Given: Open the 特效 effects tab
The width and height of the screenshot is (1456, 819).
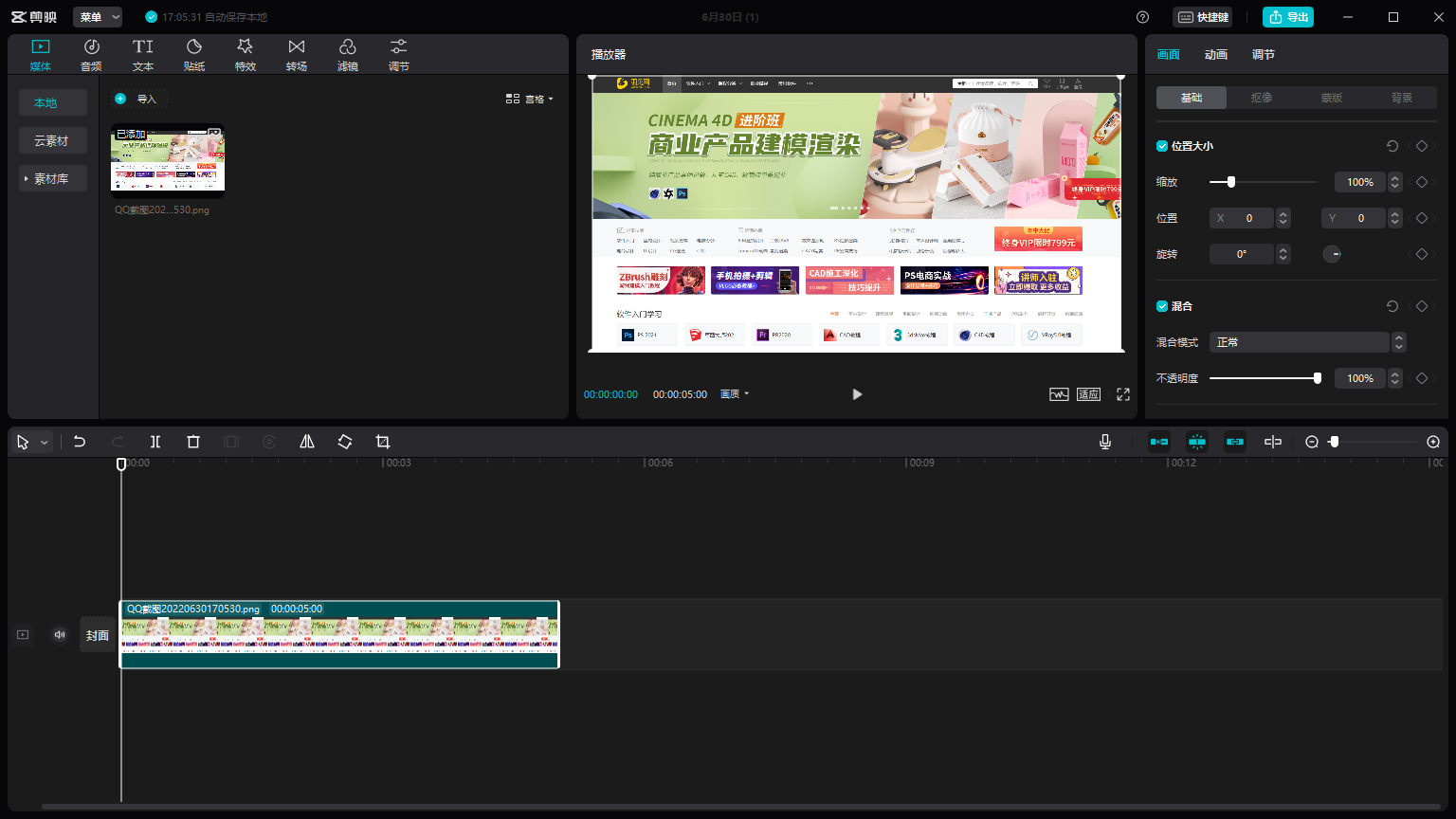Looking at the screenshot, I should (246, 55).
